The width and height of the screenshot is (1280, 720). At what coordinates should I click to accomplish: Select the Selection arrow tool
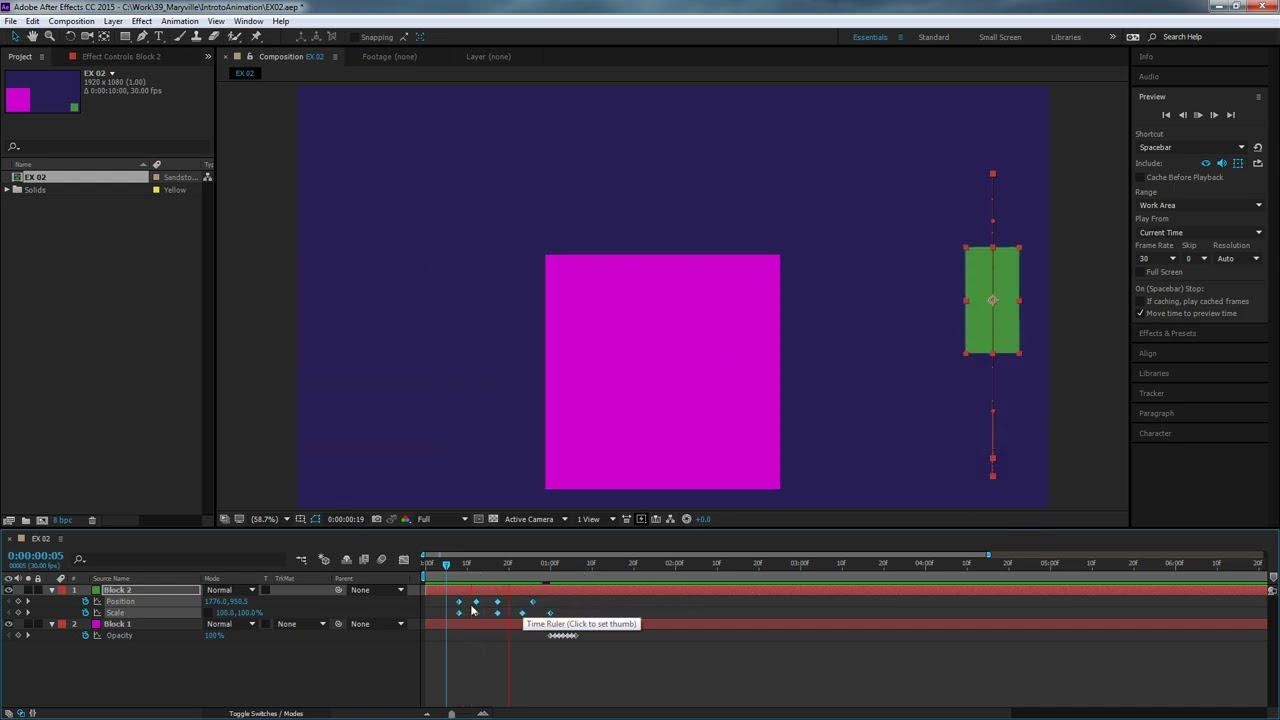coord(15,36)
